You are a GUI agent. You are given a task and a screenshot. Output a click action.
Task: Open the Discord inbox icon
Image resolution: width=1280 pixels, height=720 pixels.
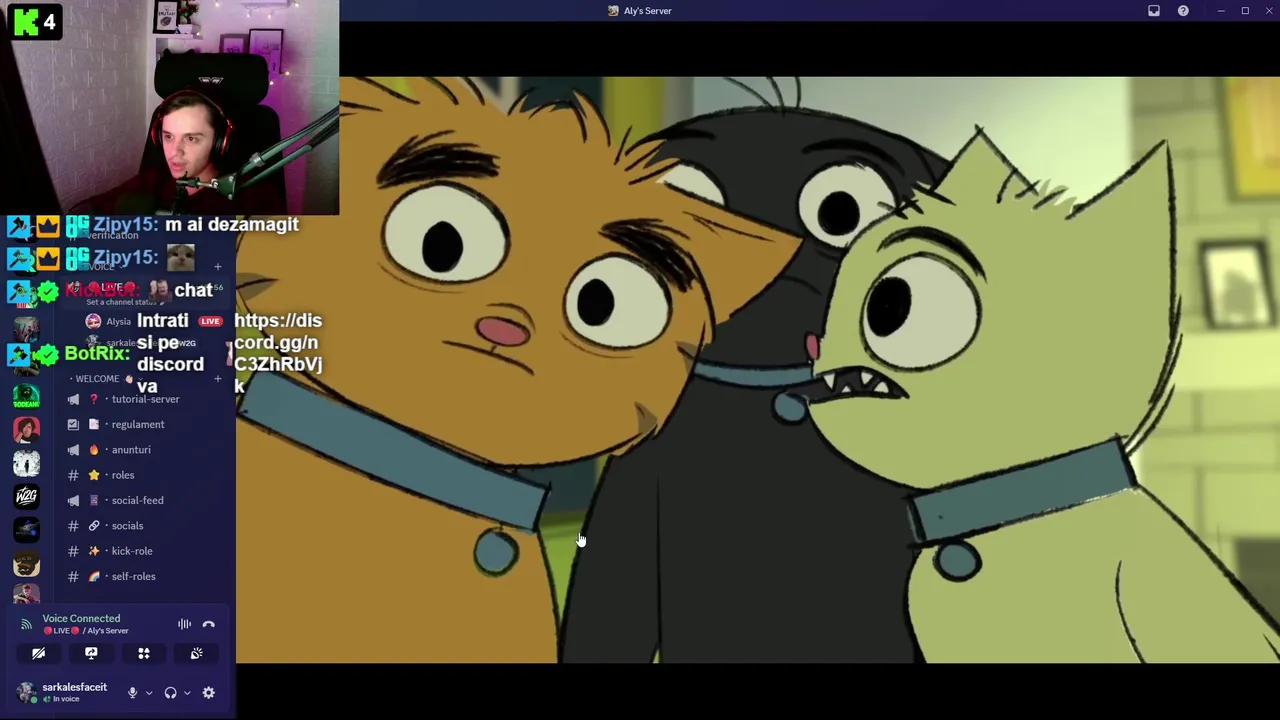pyautogui.click(x=1154, y=11)
